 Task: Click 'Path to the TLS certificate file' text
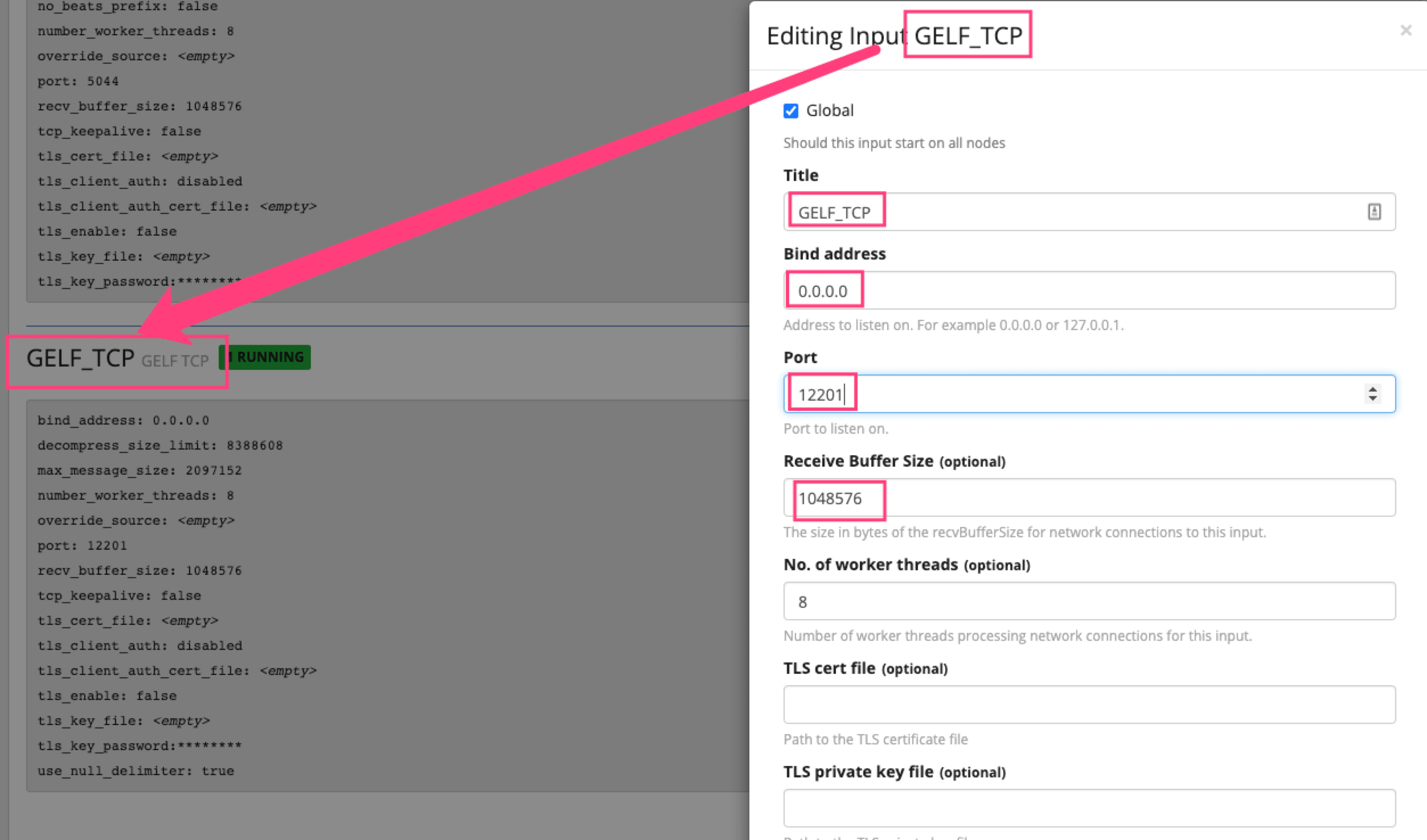coord(875,739)
